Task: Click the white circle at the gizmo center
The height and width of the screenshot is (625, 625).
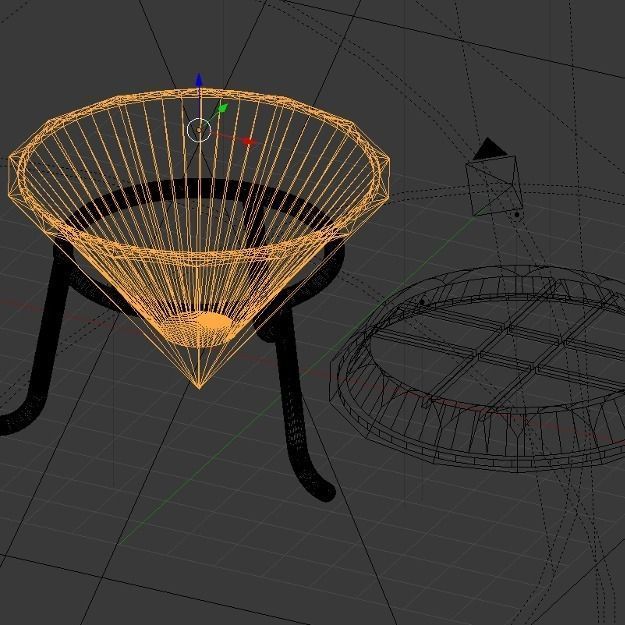Action: pyautogui.click(x=199, y=130)
